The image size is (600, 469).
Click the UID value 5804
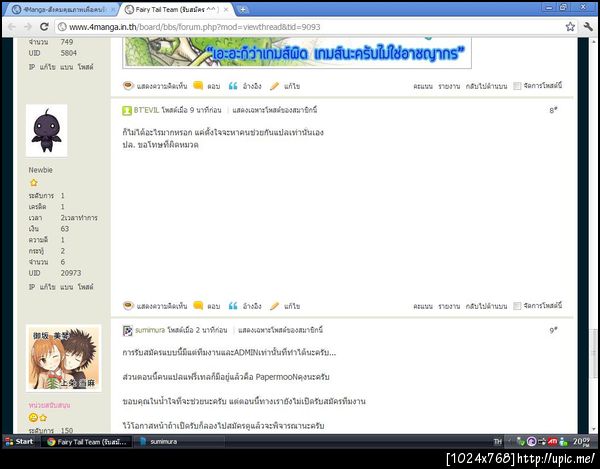(x=68, y=53)
